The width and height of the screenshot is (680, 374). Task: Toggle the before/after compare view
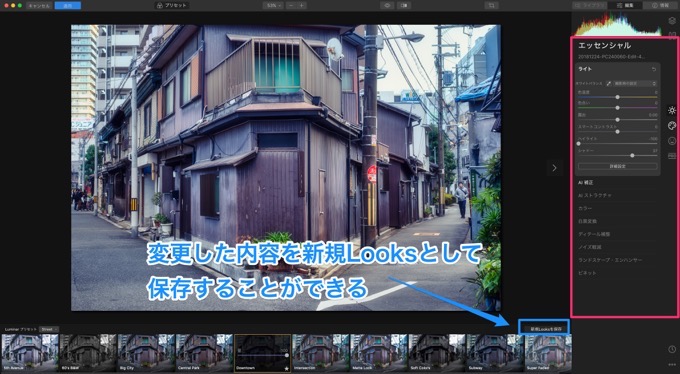click(x=404, y=6)
